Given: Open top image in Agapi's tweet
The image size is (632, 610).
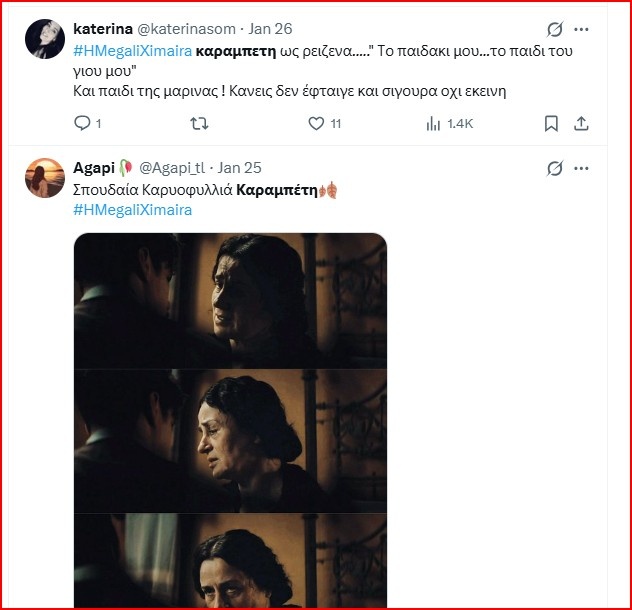Looking at the screenshot, I should [230, 300].
